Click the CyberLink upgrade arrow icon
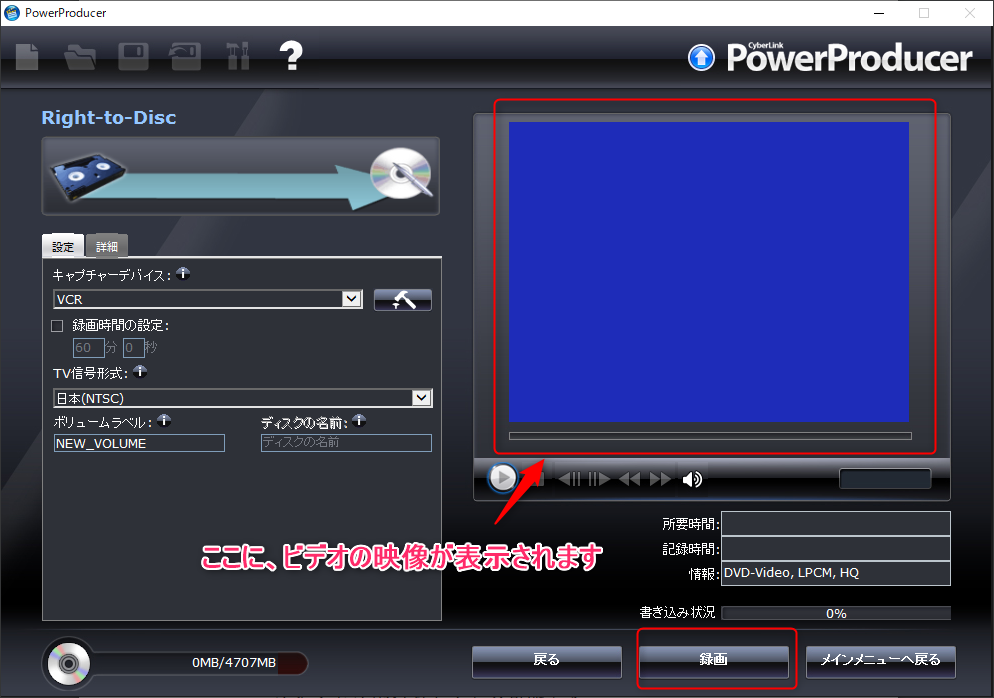This screenshot has width=994, height=698. (701, 58)
